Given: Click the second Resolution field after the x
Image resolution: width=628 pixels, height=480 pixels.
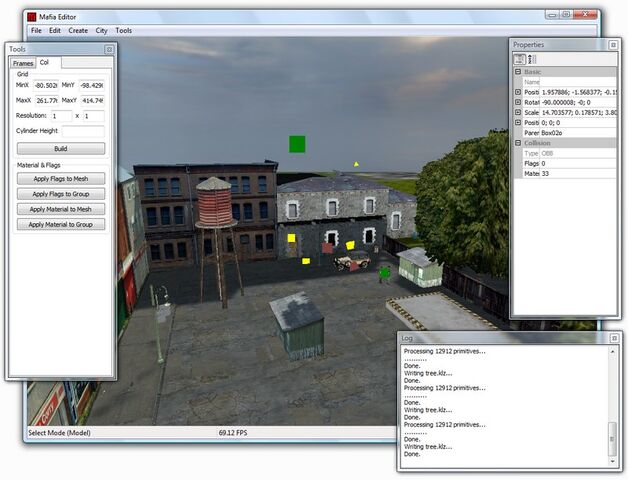Looking at the screenshot, I should click(x=94, y=116).
